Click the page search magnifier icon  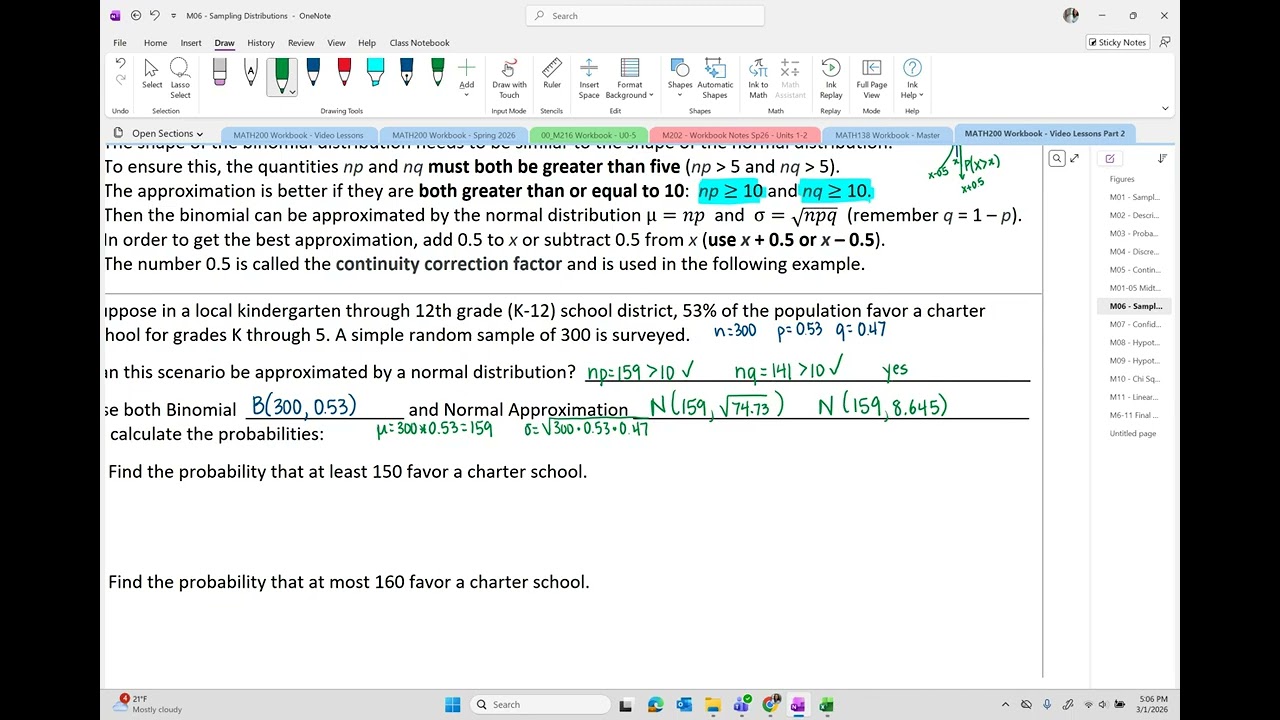click(1056, 158)
